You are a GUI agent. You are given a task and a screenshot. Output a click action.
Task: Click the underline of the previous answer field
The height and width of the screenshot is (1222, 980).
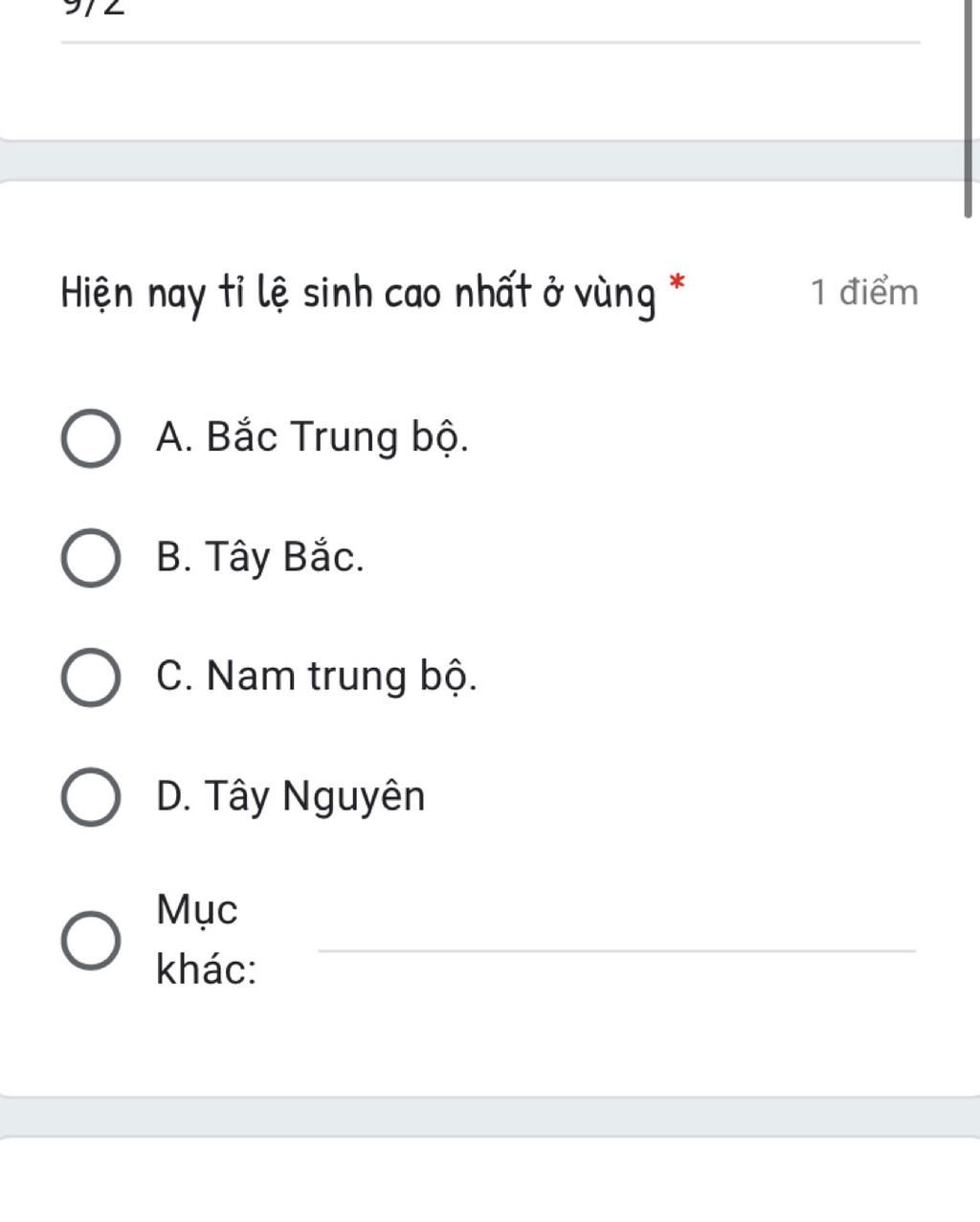(x=490, y=42)
